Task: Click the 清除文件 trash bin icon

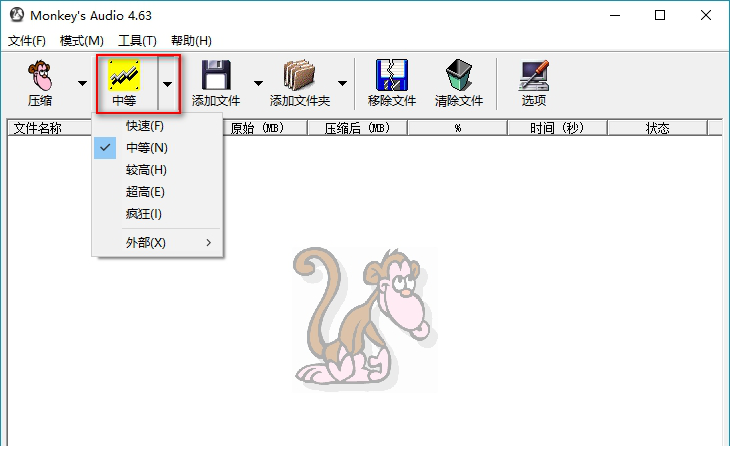Action: (459, 77)
